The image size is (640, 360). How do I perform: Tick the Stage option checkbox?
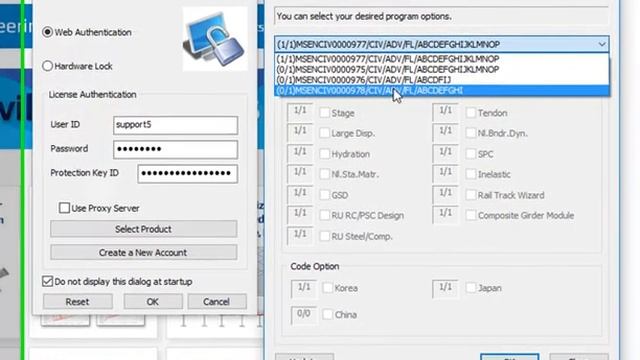(324, 113)
